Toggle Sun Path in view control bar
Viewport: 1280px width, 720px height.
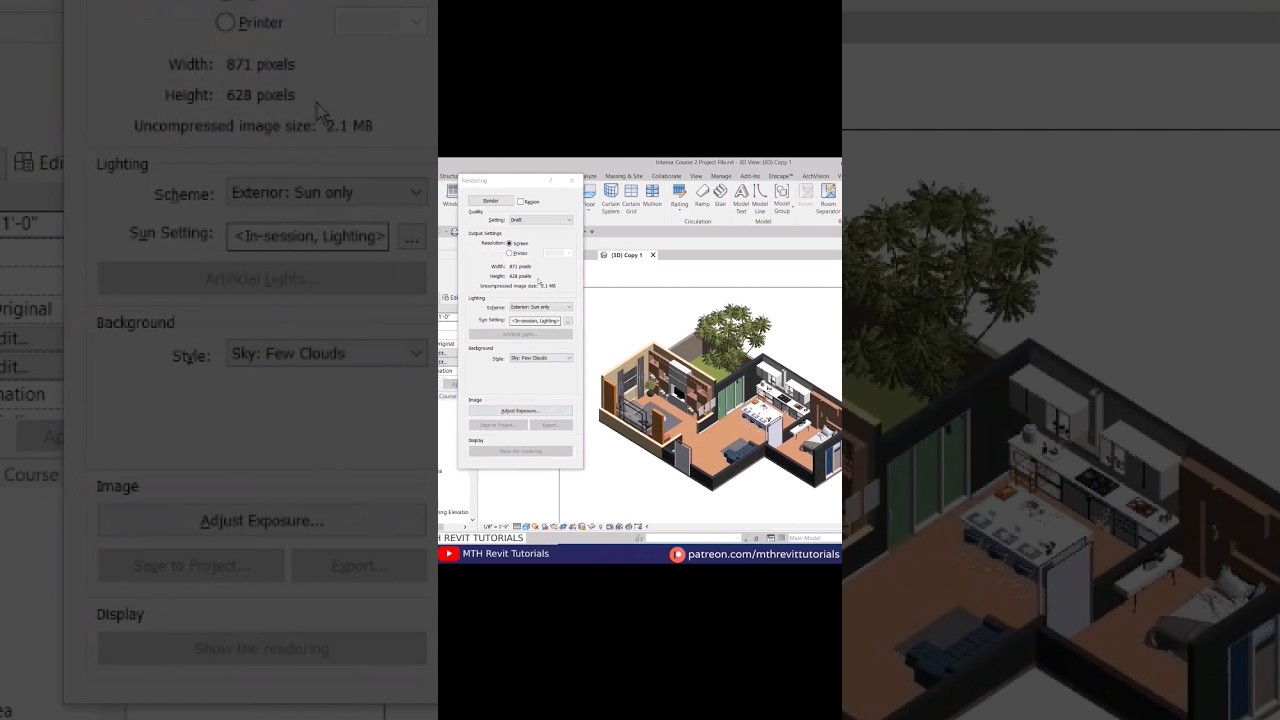pyautogui.click(x=535, y=527)
